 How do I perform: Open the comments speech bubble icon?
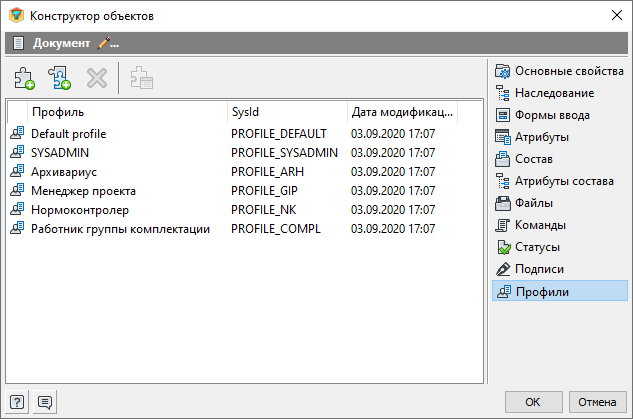pos(45,402)
